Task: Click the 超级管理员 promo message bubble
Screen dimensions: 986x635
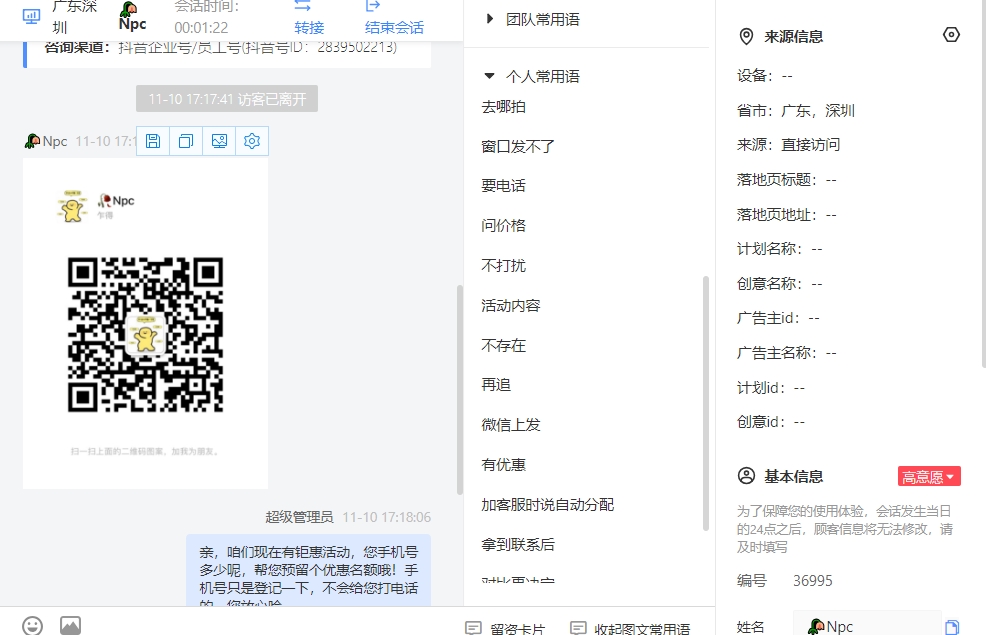Action: (309, 571)
